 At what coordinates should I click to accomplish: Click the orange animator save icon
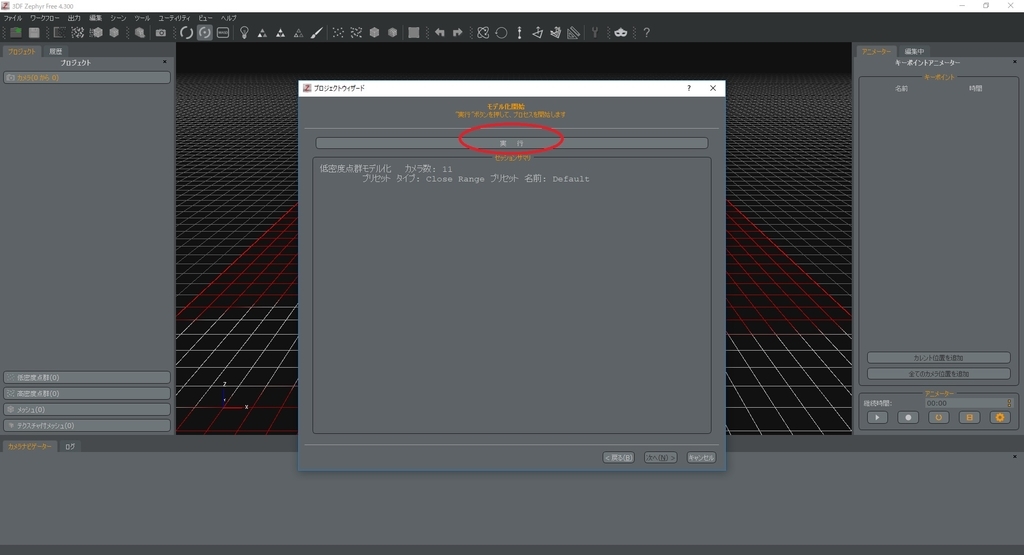(x=969, y=418)
